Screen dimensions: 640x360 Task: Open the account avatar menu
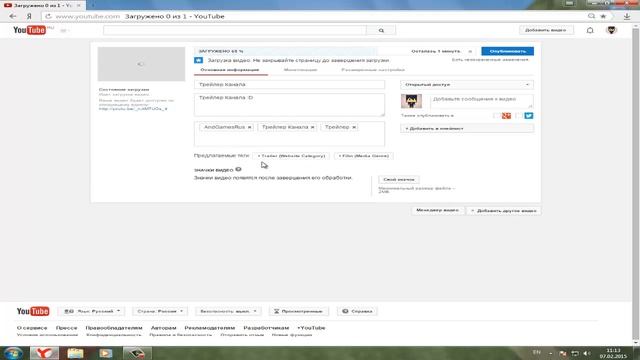pos(611,30)
